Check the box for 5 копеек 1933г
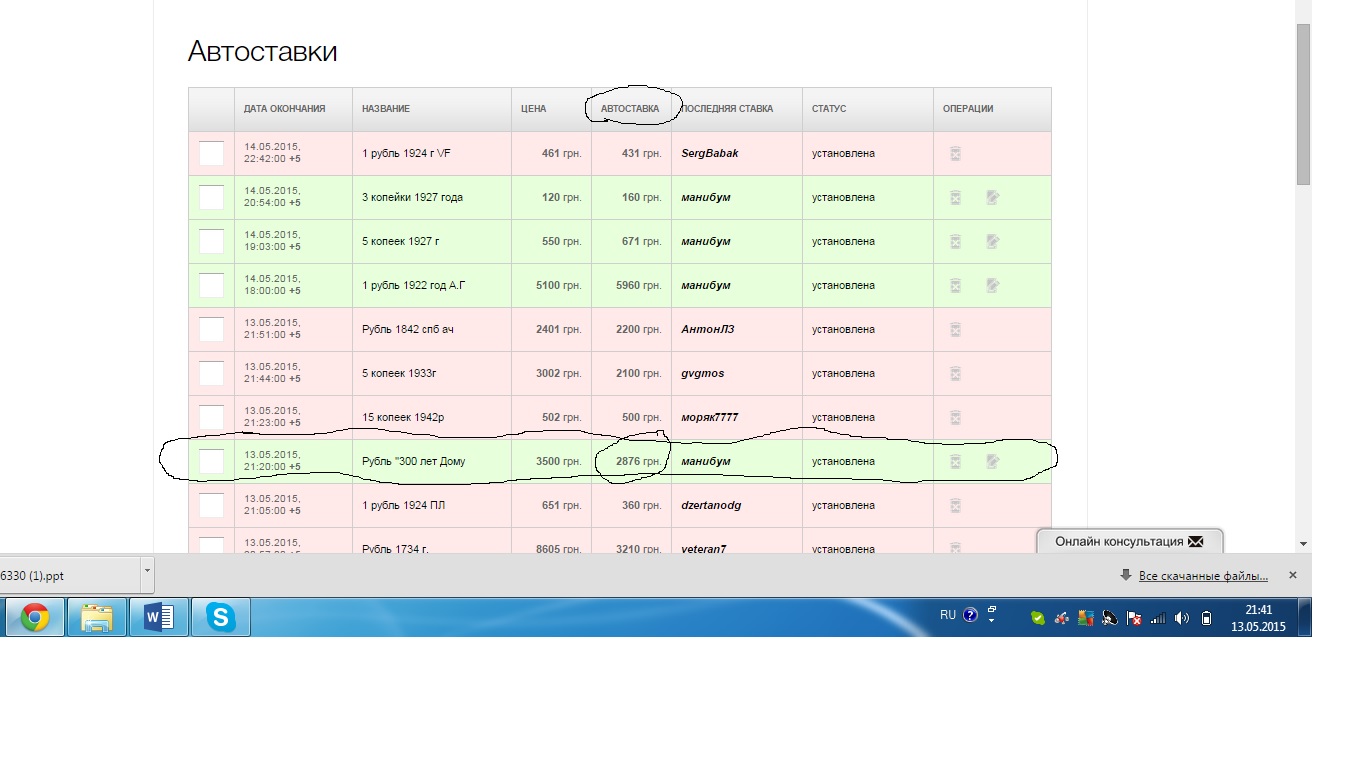 [x=211, y=373]
